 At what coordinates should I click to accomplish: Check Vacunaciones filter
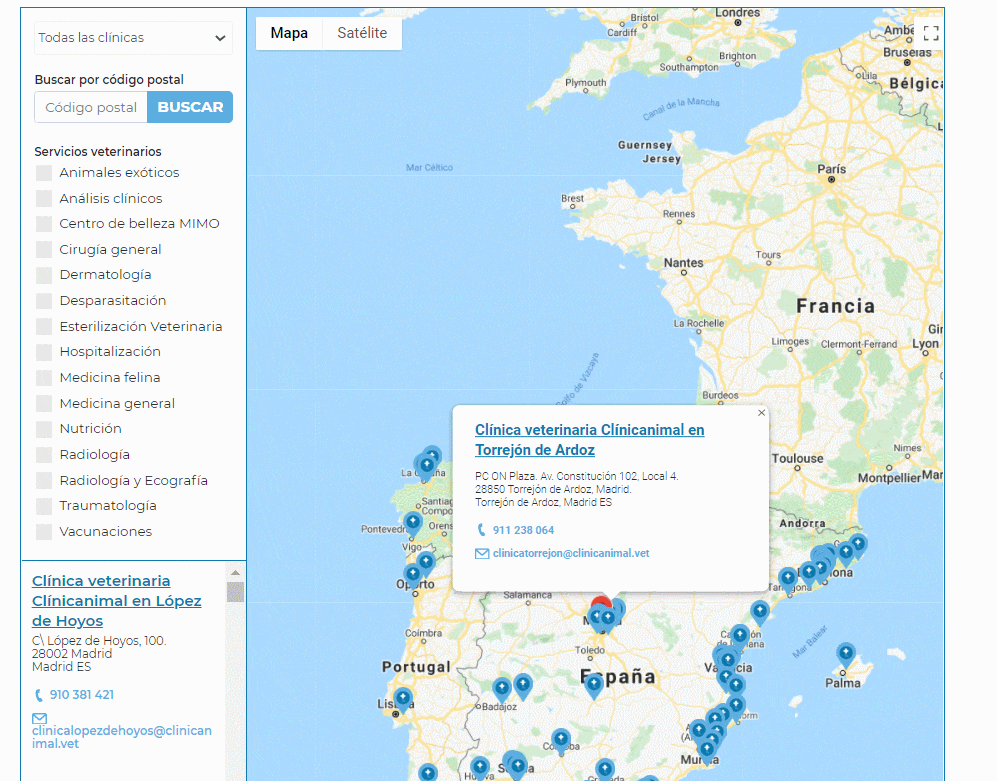44,531
